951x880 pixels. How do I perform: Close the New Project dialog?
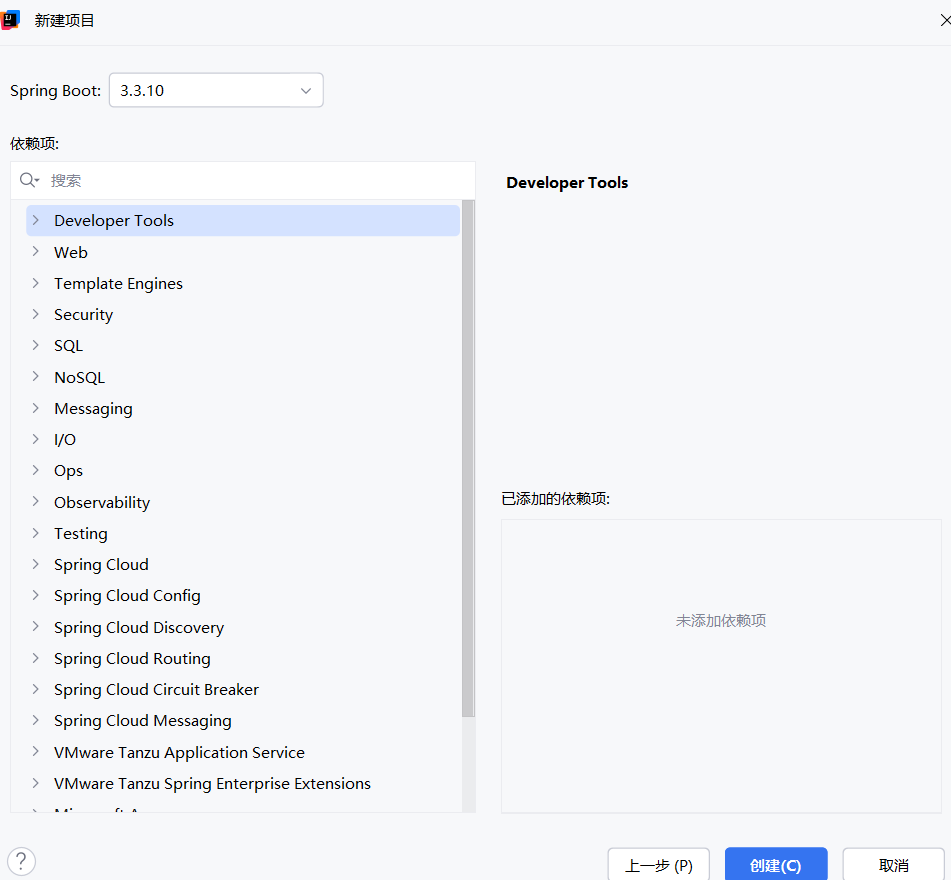tap(945, 21)
